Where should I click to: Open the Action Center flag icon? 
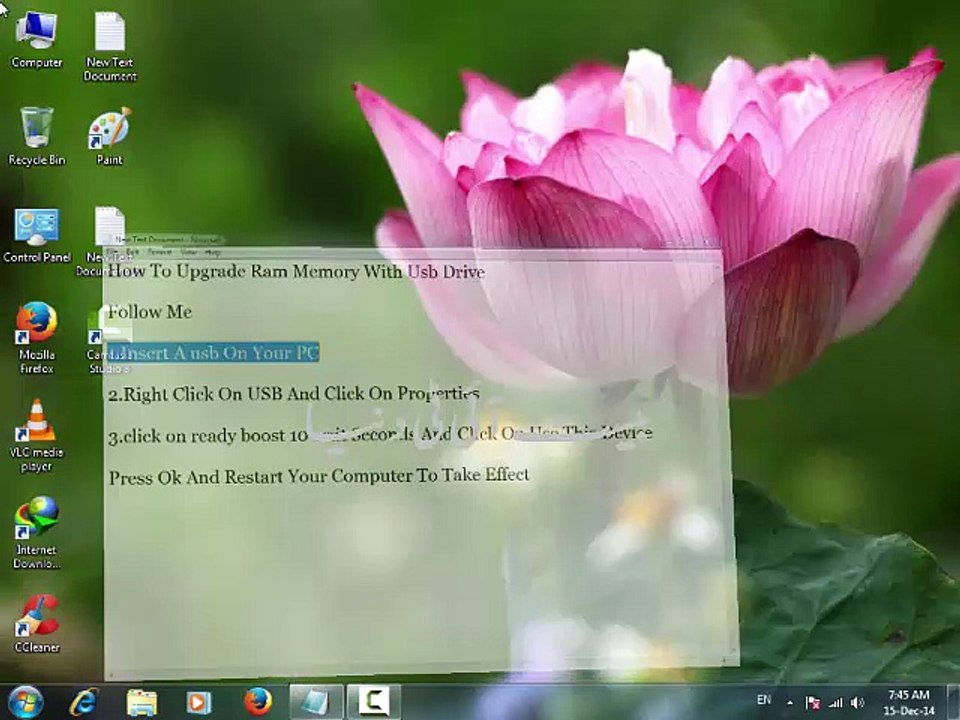(812, 703)
